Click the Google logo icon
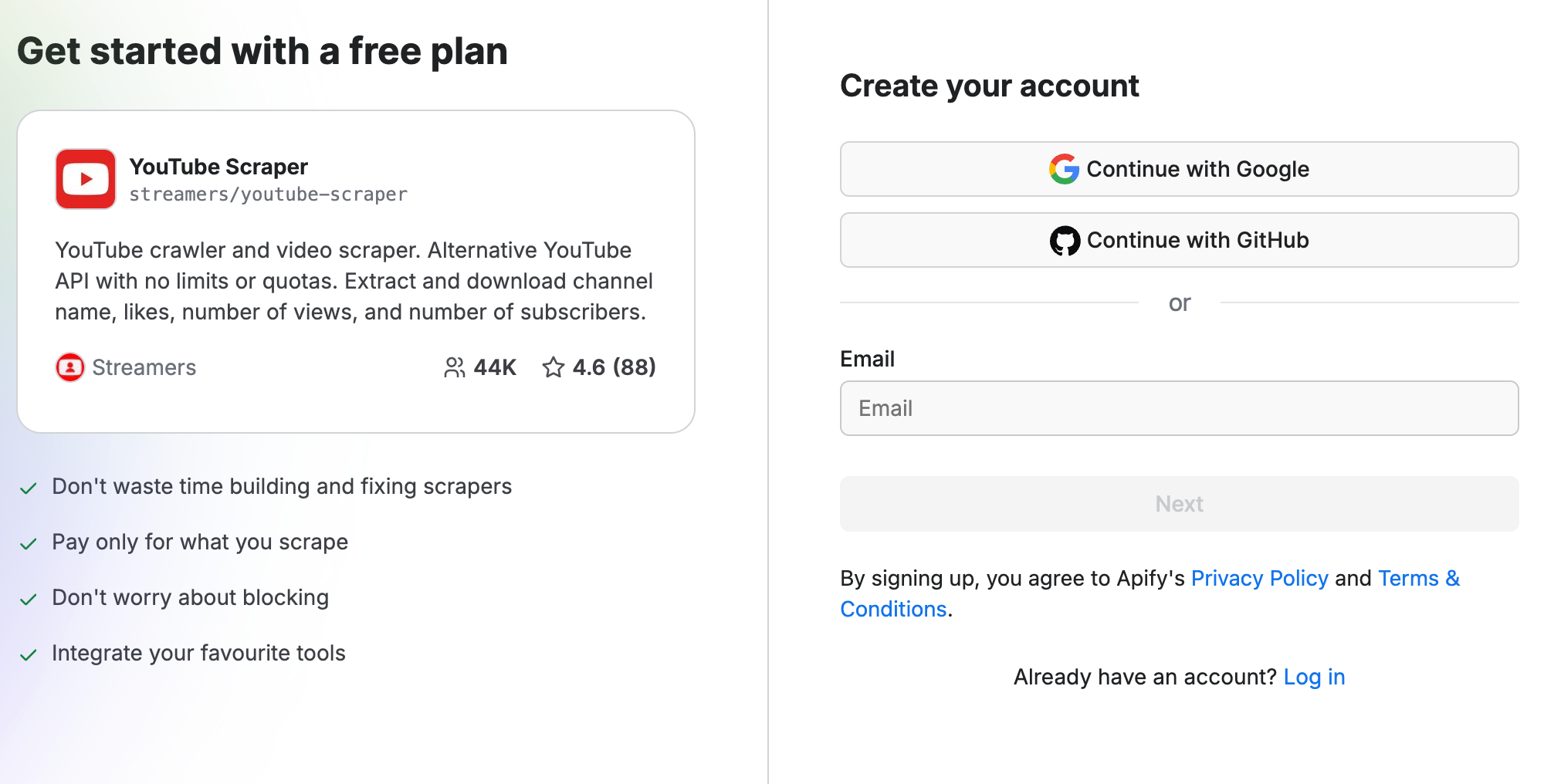 coord(1064,169)
